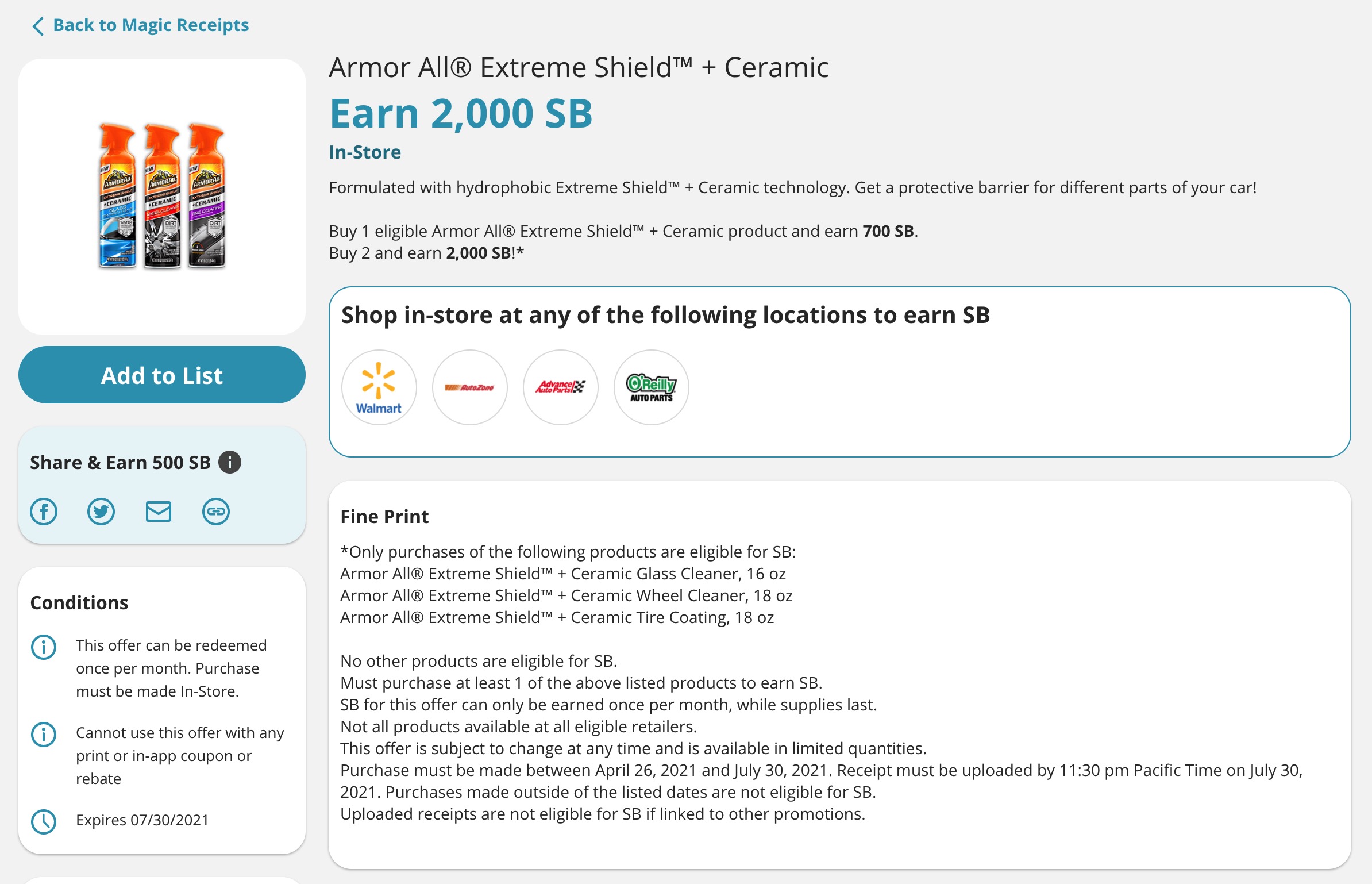Share offer by email envelope icon
Viewport: 1372px width, 884px height.
(x=159, y=512)
